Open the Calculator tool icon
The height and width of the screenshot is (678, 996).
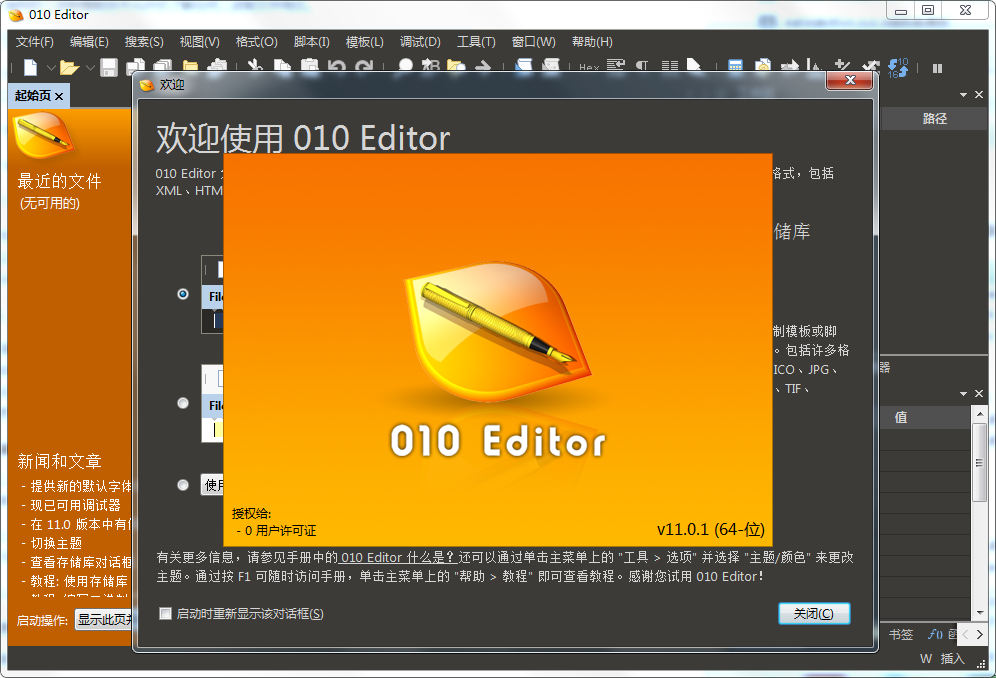click(735, 68)
